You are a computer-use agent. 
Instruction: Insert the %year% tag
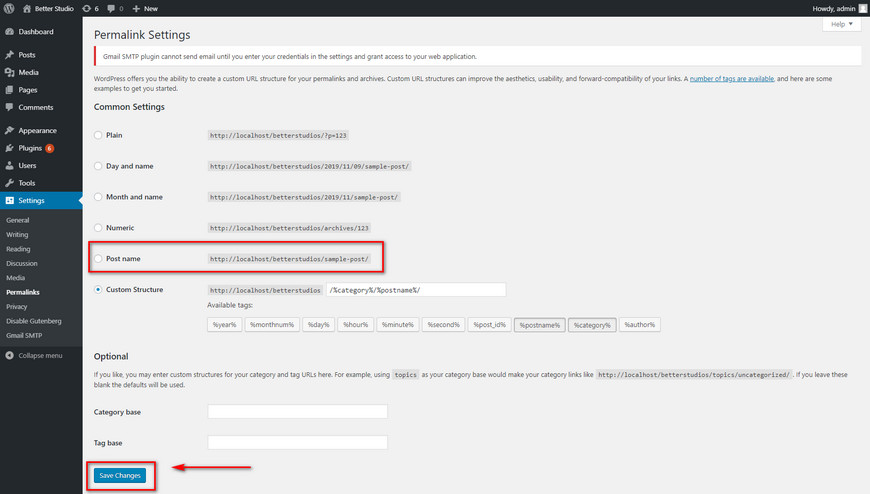(x=224, y=325)
